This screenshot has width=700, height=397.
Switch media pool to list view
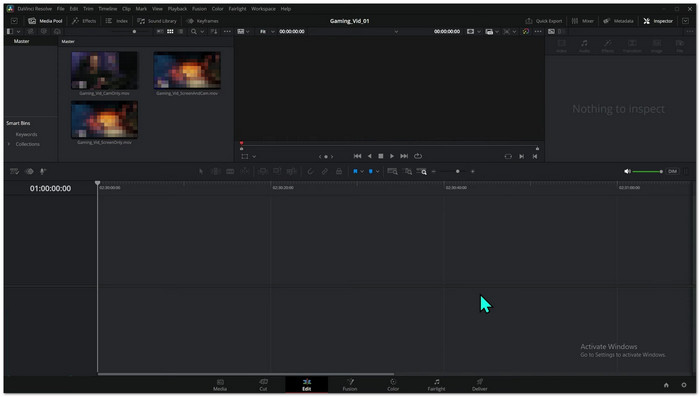(181, 32)
